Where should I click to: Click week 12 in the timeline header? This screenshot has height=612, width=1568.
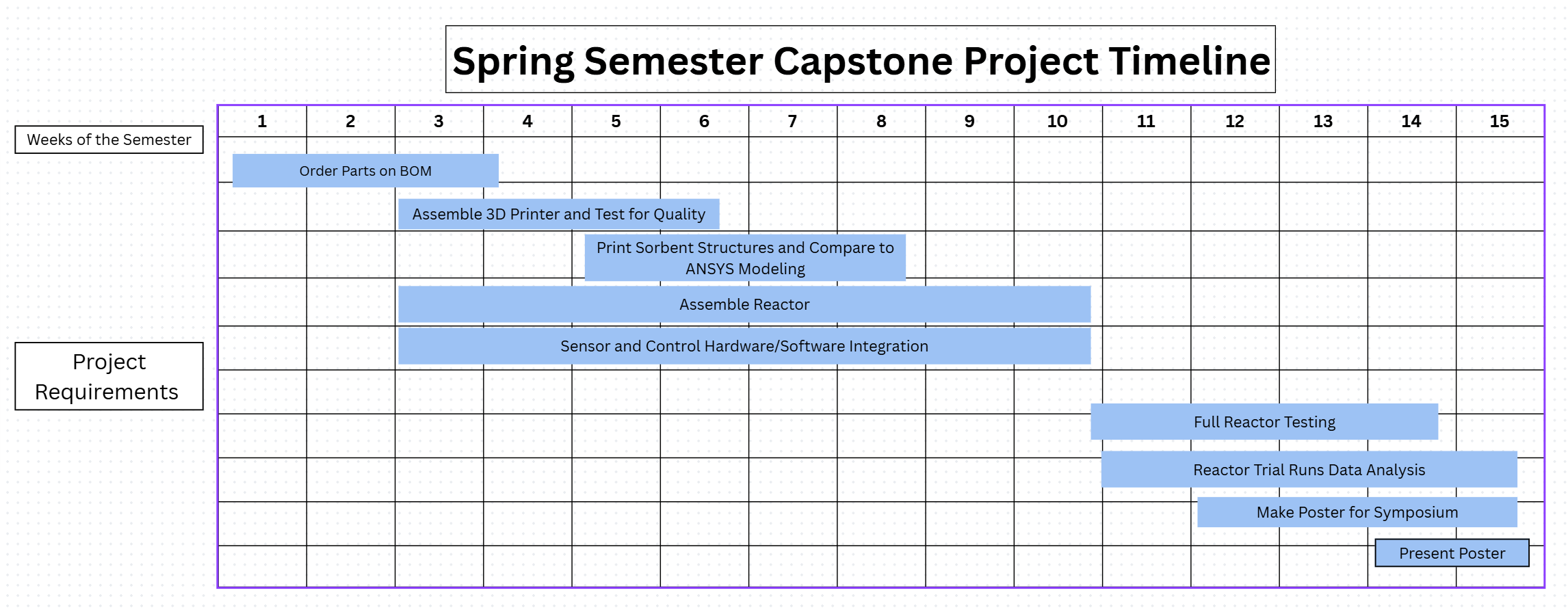click(x=1235, y=122)
